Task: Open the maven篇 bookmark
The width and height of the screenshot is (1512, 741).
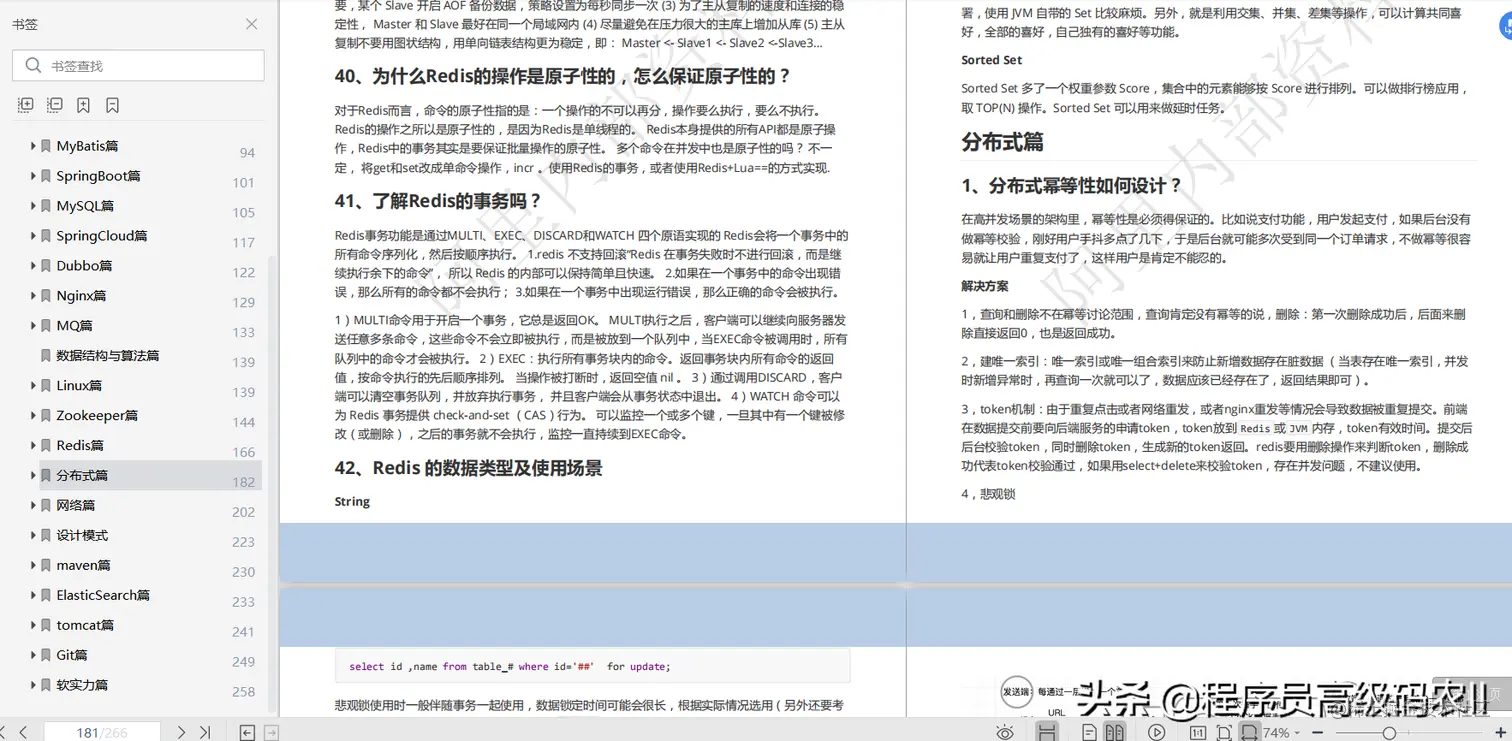Action: [84, 565]
